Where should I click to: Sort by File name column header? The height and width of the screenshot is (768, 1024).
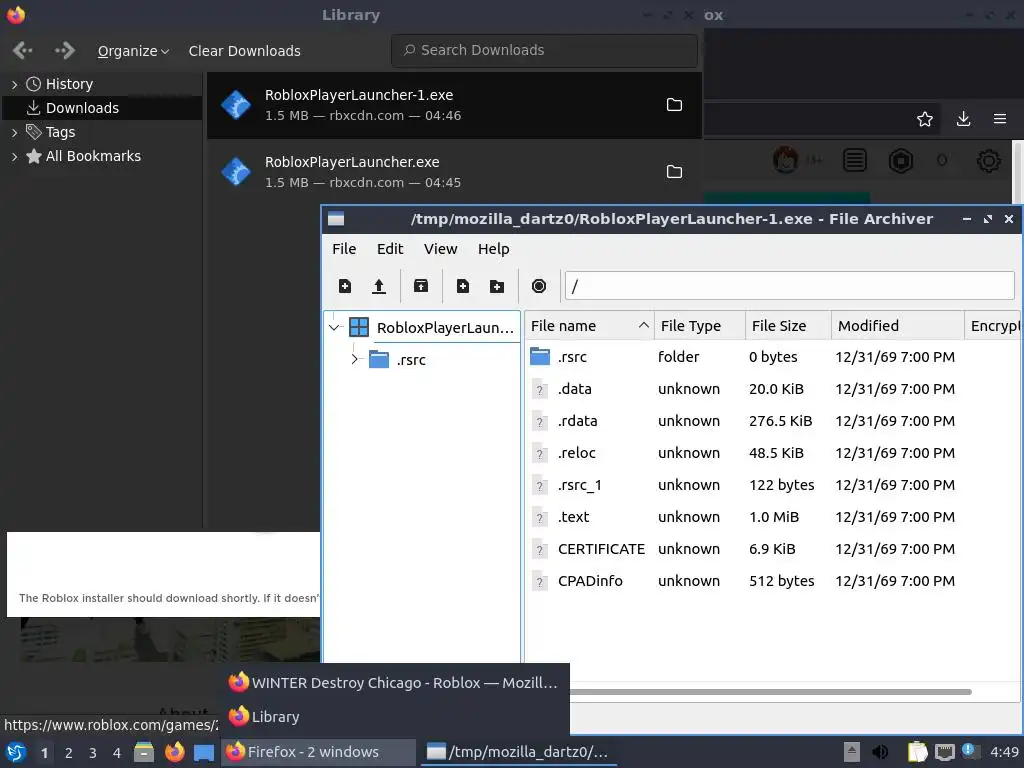[x=589, y=325]
